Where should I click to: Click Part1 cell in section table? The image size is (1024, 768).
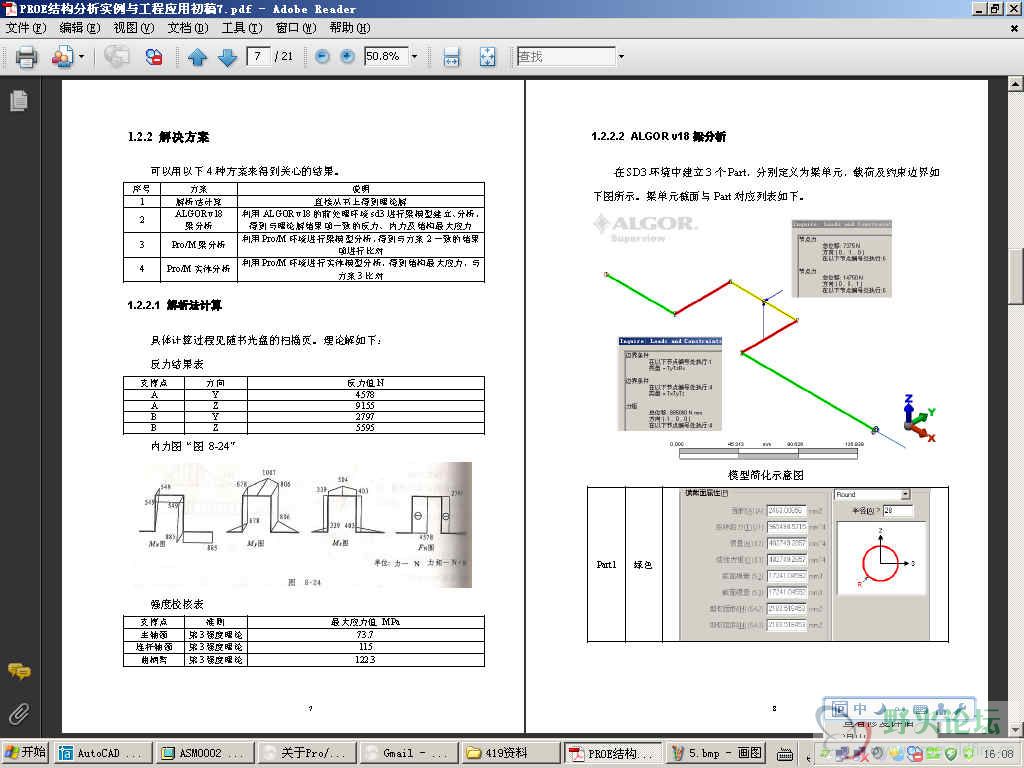click(606, 564)
